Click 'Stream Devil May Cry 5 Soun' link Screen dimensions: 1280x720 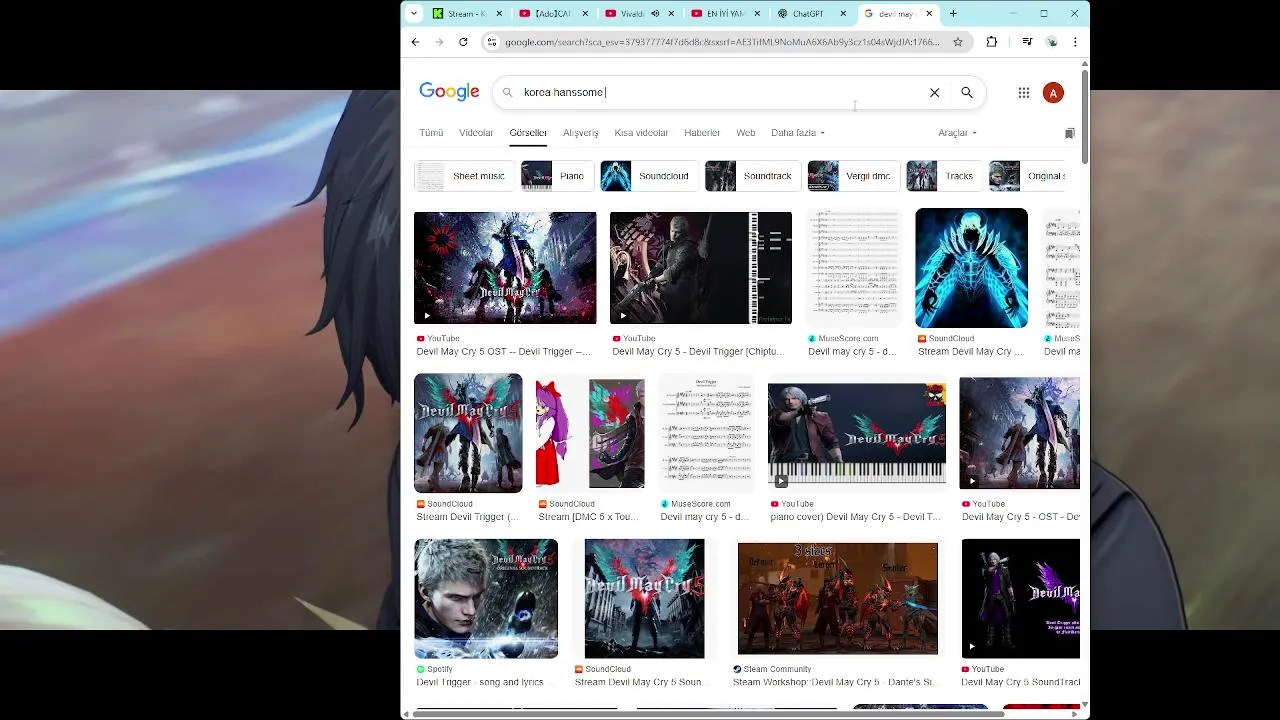tap(639, 682)
